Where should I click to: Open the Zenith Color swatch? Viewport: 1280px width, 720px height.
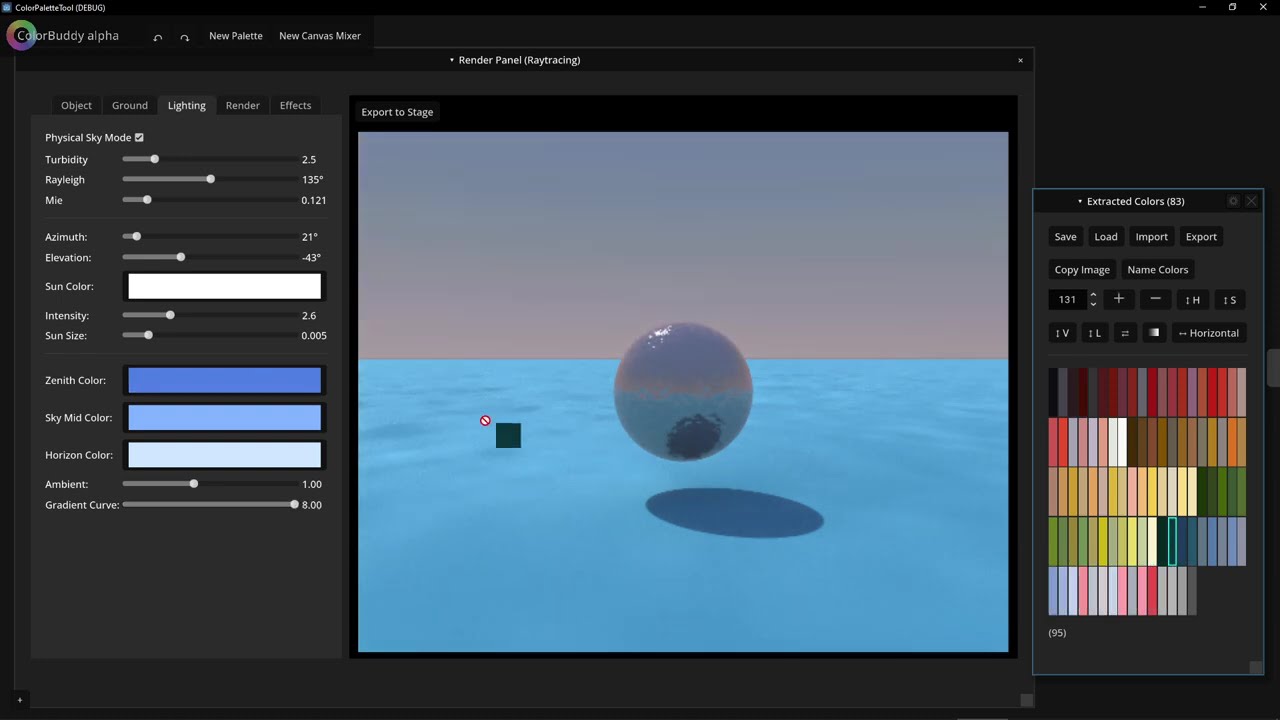click(224, 380)
